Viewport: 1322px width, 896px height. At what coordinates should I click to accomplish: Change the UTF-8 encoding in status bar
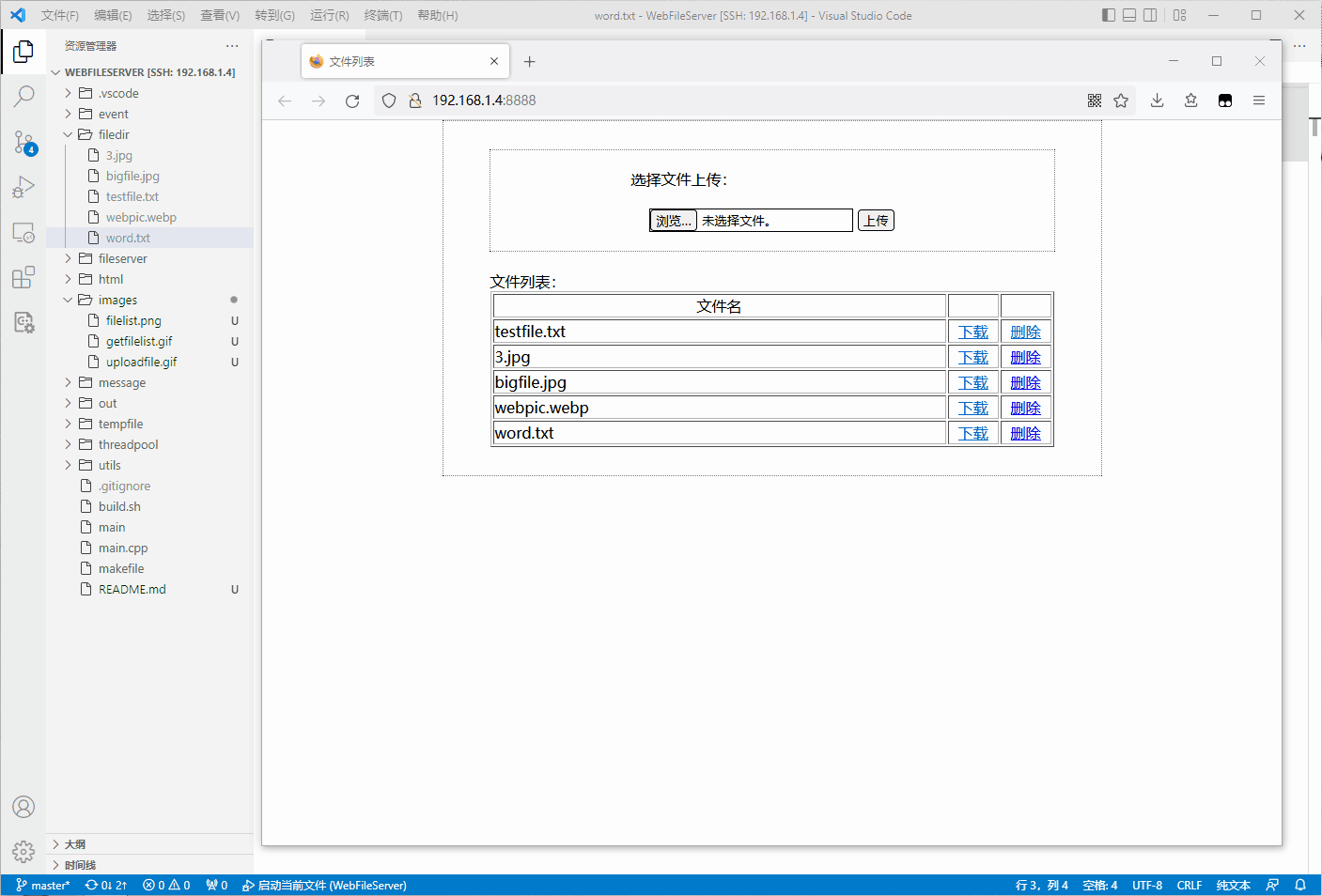[1147, 885]
